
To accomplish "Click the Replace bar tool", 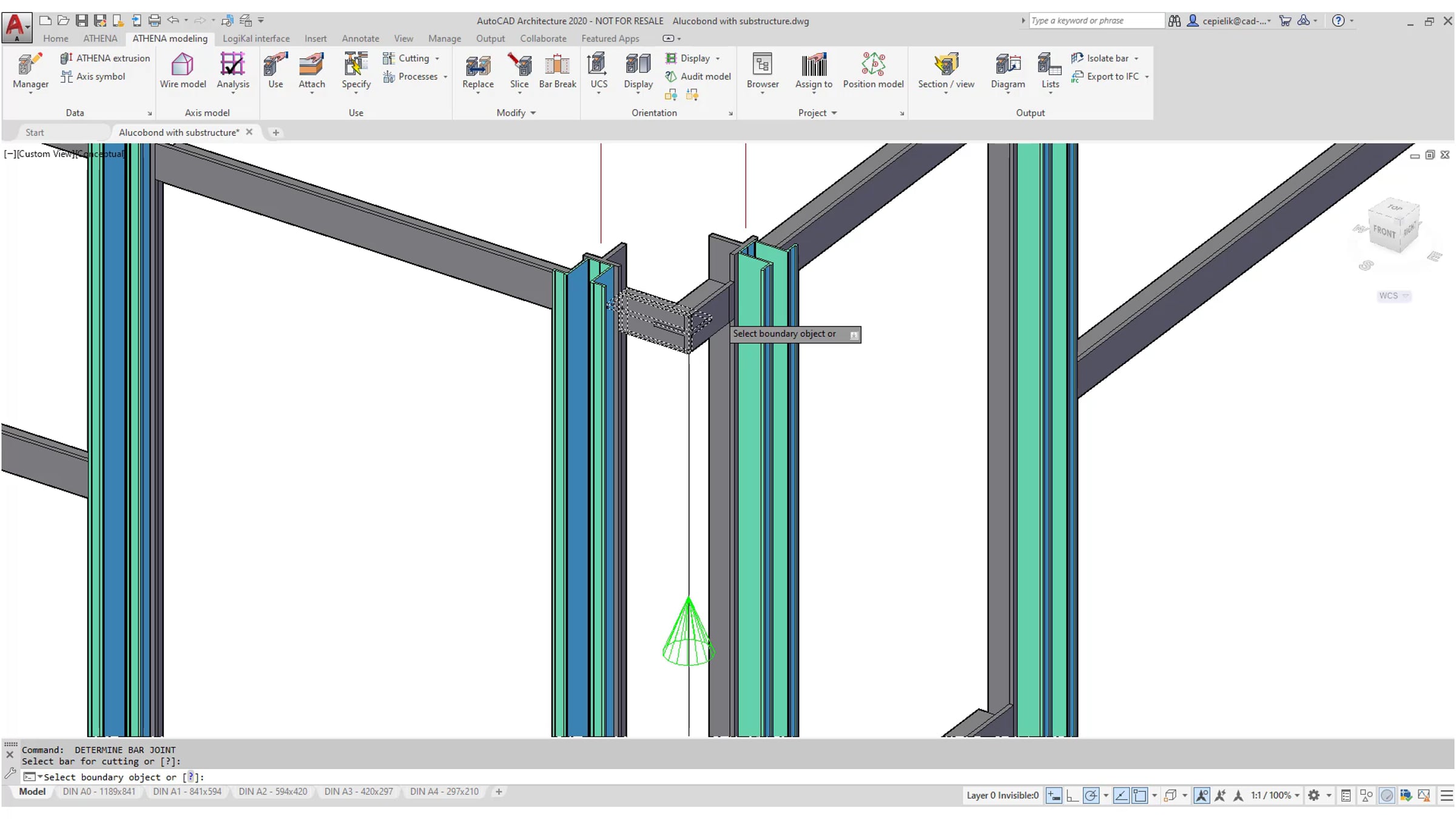I will pyautogui.click(x=477, y=70).
